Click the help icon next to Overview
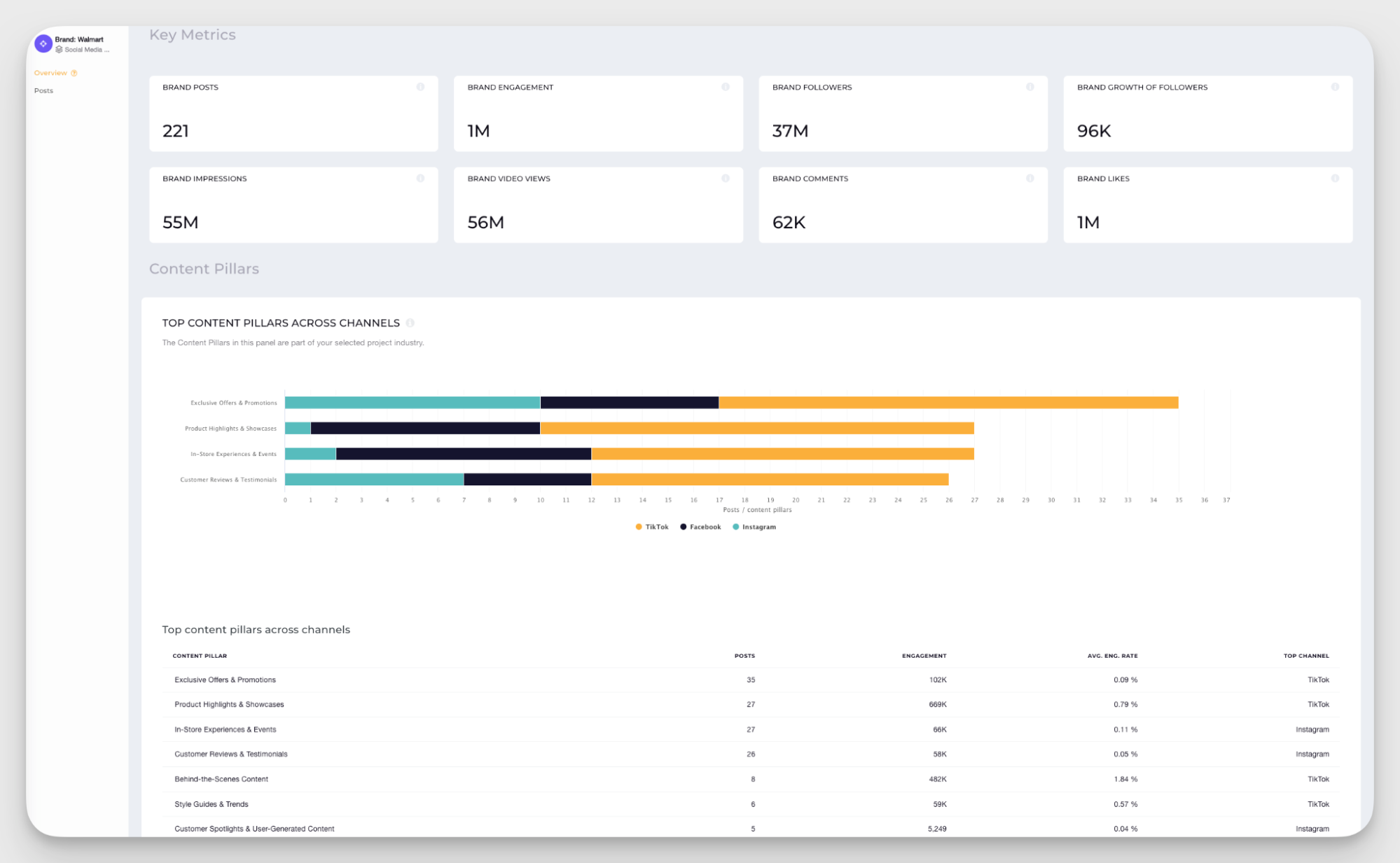This screenshot has width=1400, height=863. [74, 72]
